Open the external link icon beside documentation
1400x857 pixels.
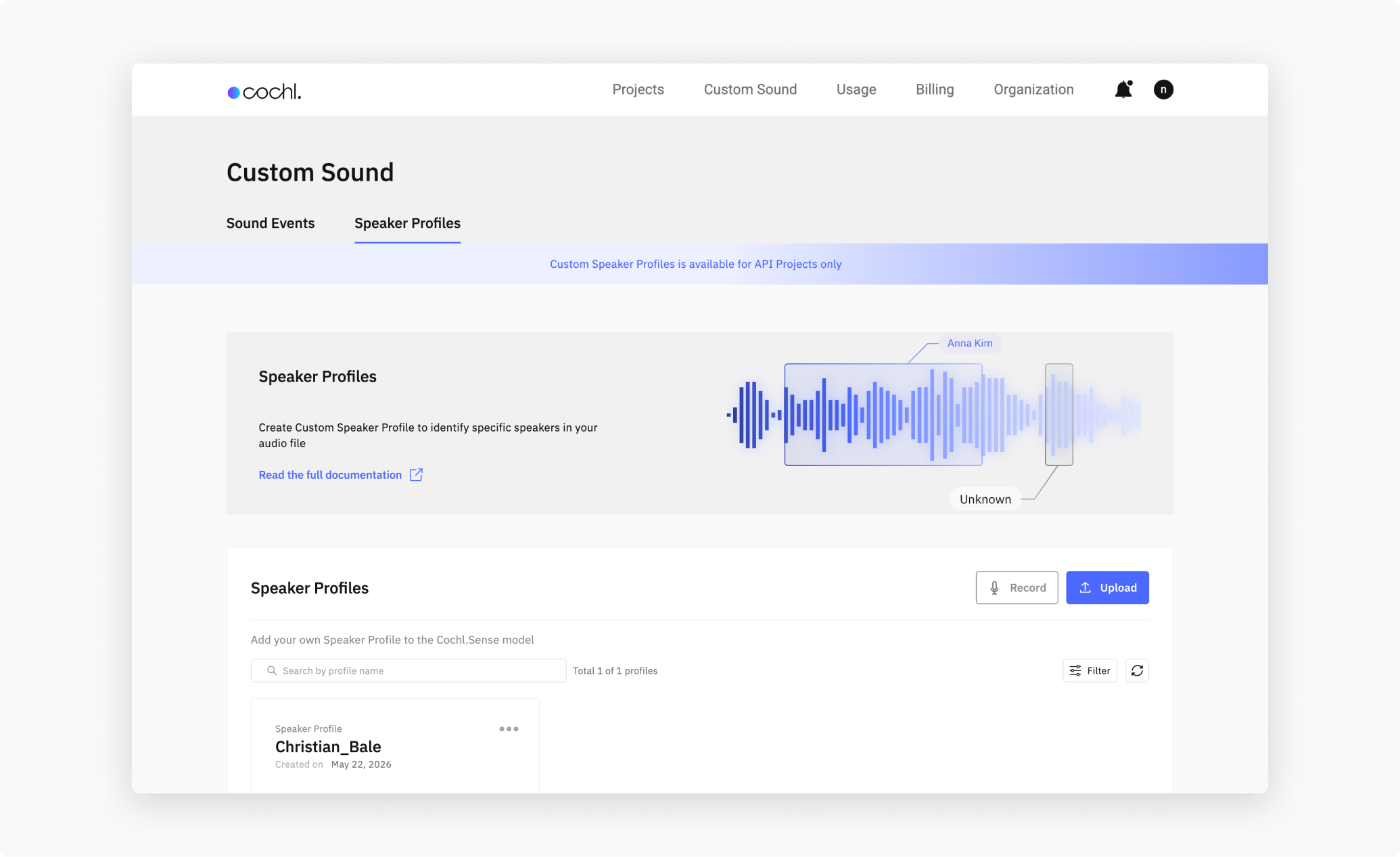point(416,475)
